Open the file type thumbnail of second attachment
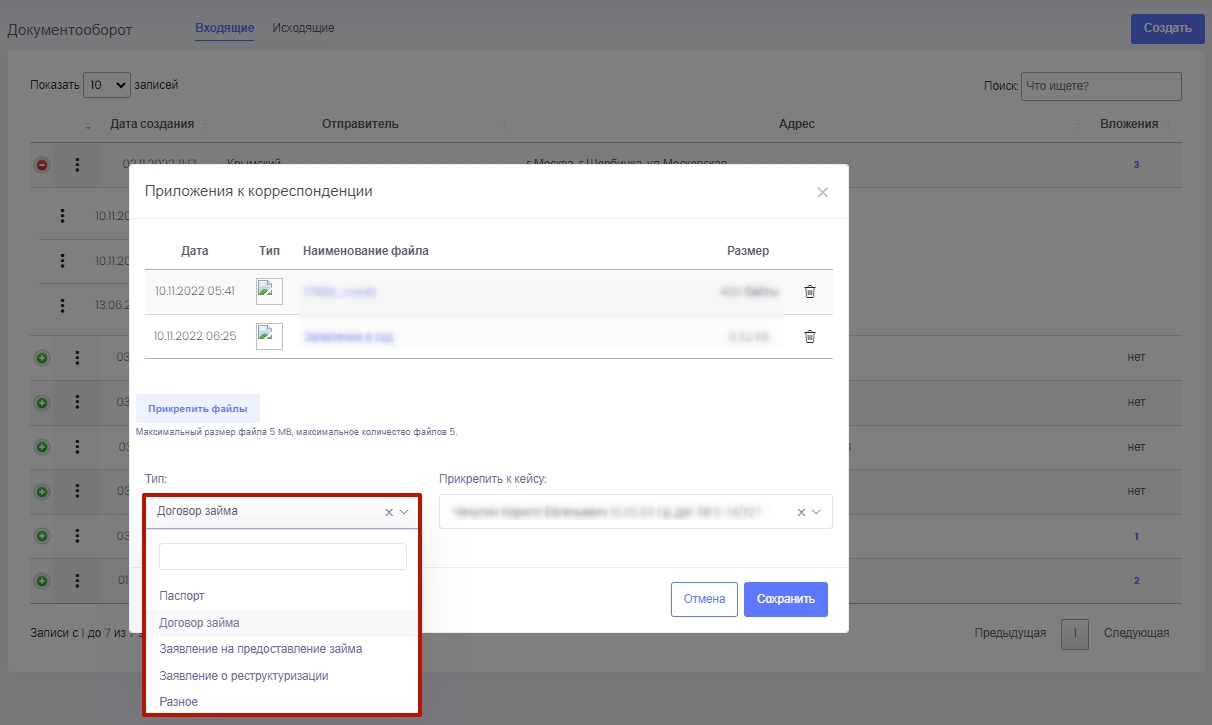 point(269,337)
